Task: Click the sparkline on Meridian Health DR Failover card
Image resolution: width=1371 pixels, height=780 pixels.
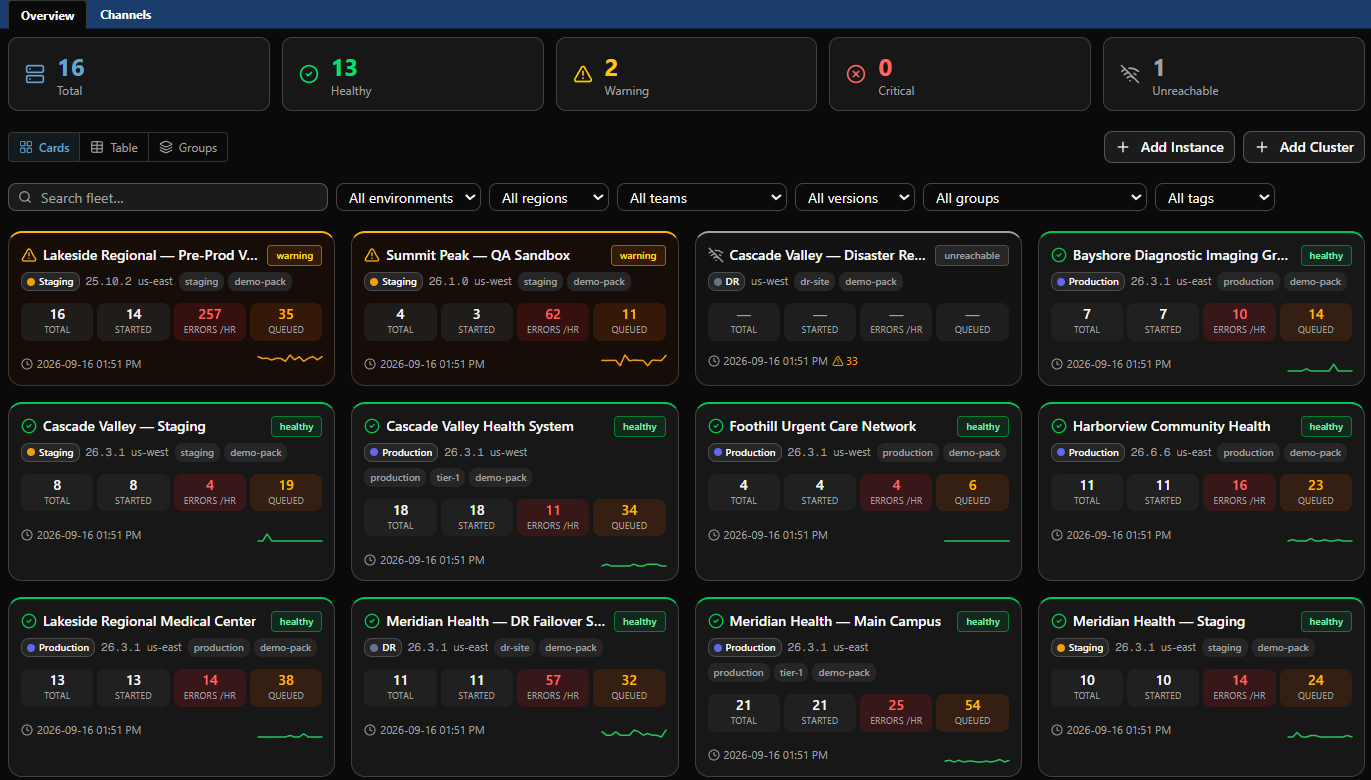Action: [633, 733]
